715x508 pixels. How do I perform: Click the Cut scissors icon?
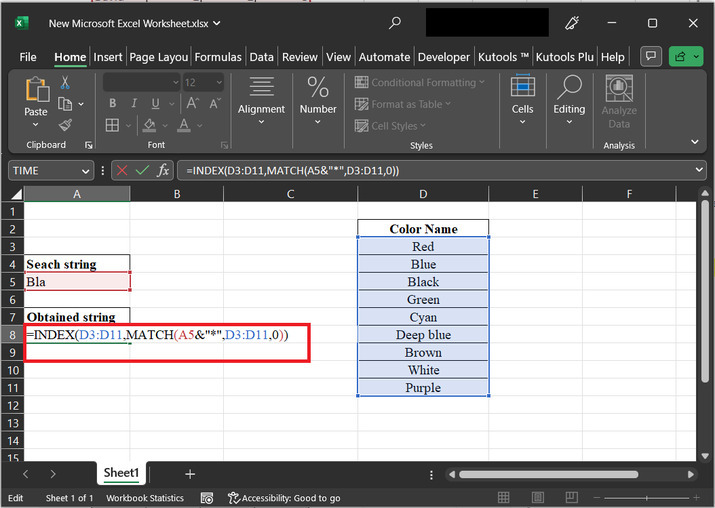pos(65,83)
